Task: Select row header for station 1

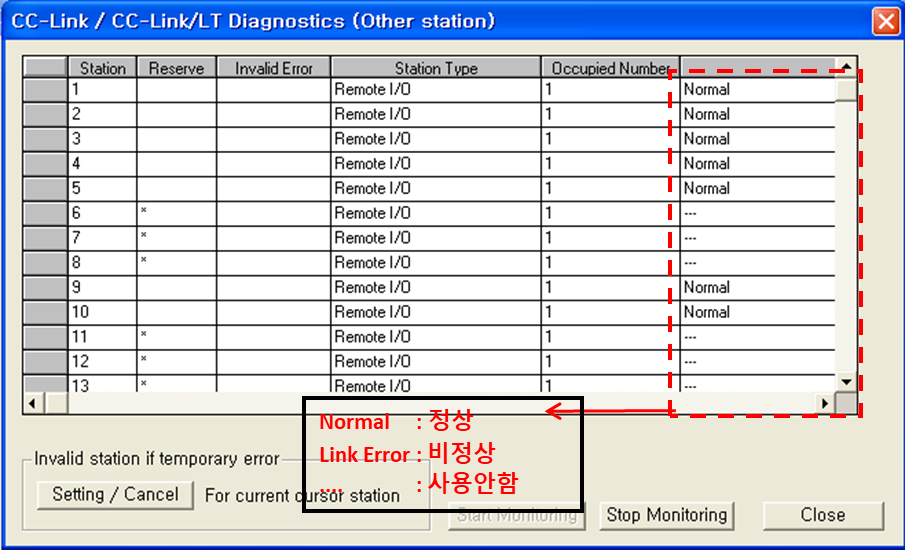Action: point(45,90)
